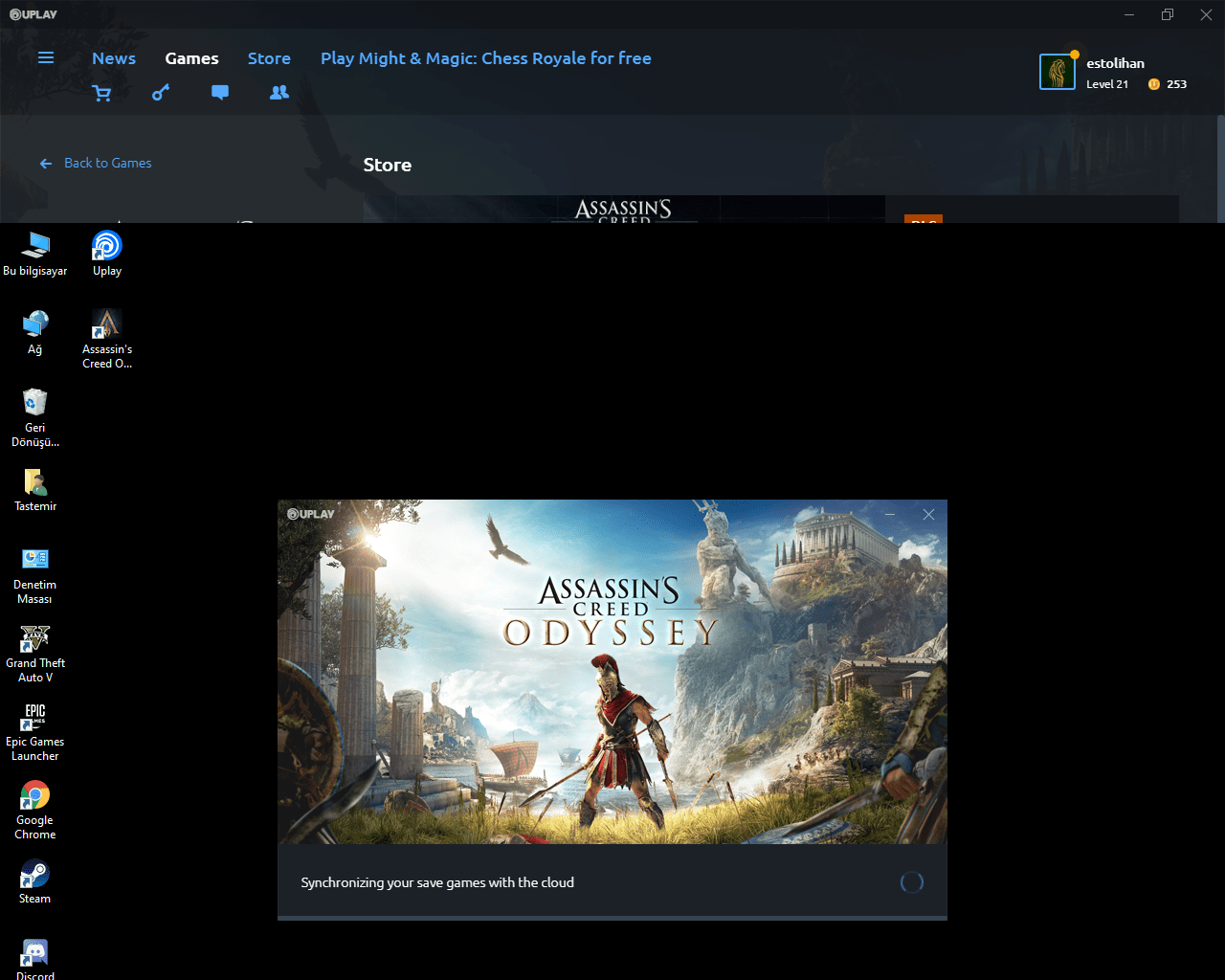Image resolution: width=1225 pixels, height=980 pixels.
Task: Open Play Might & Magic: Chess Royale link
Action: click(x=486, y=58)
